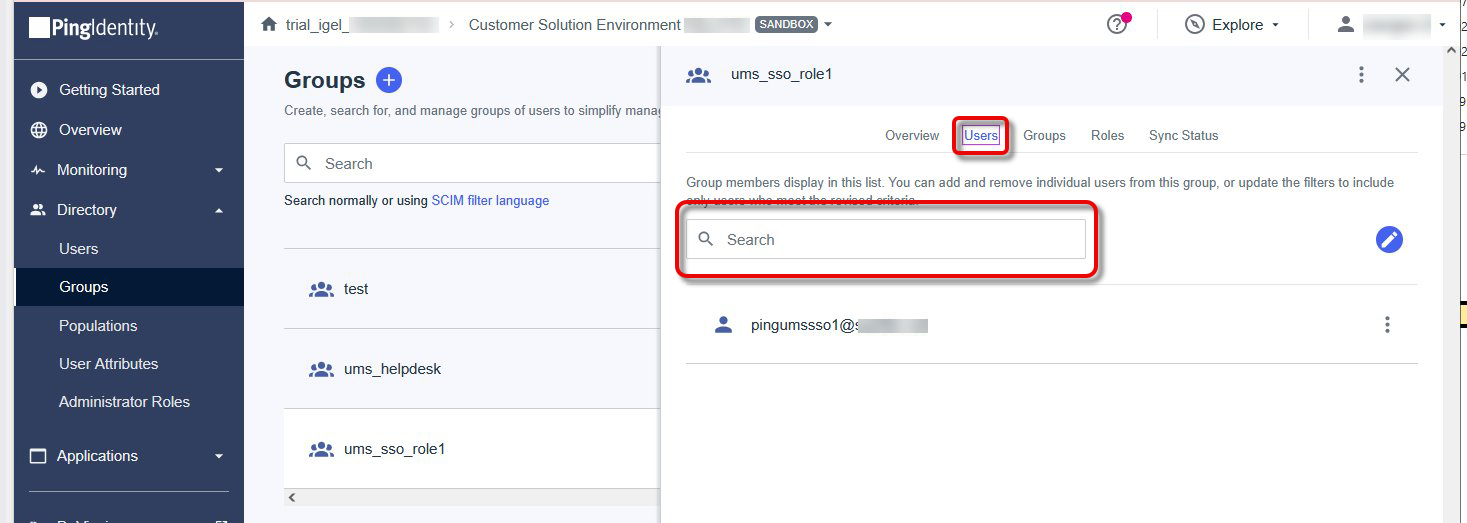1467x523 pixels.
Task: Open the SCIM filter language link
Action: click(x=490, y=200)
